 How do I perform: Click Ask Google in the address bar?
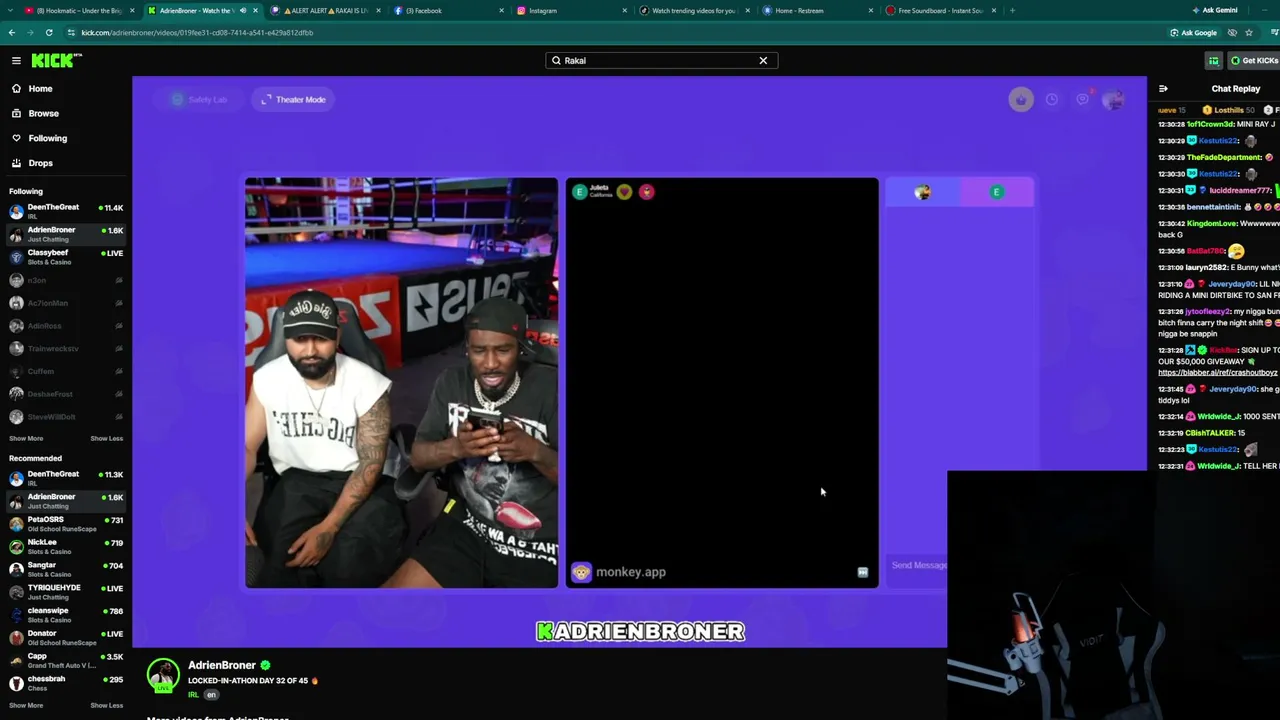coord(1193,32)
